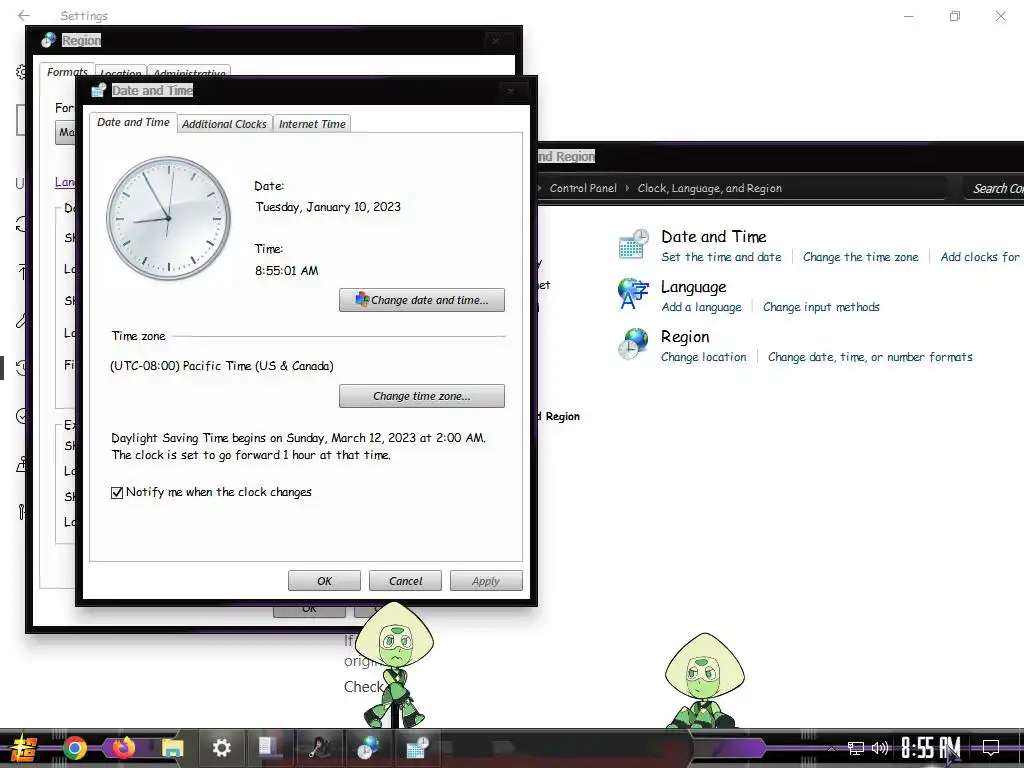Open the Language category heading
The height and width of the screenshot is (768, 1024).
[x=694, y=287]
